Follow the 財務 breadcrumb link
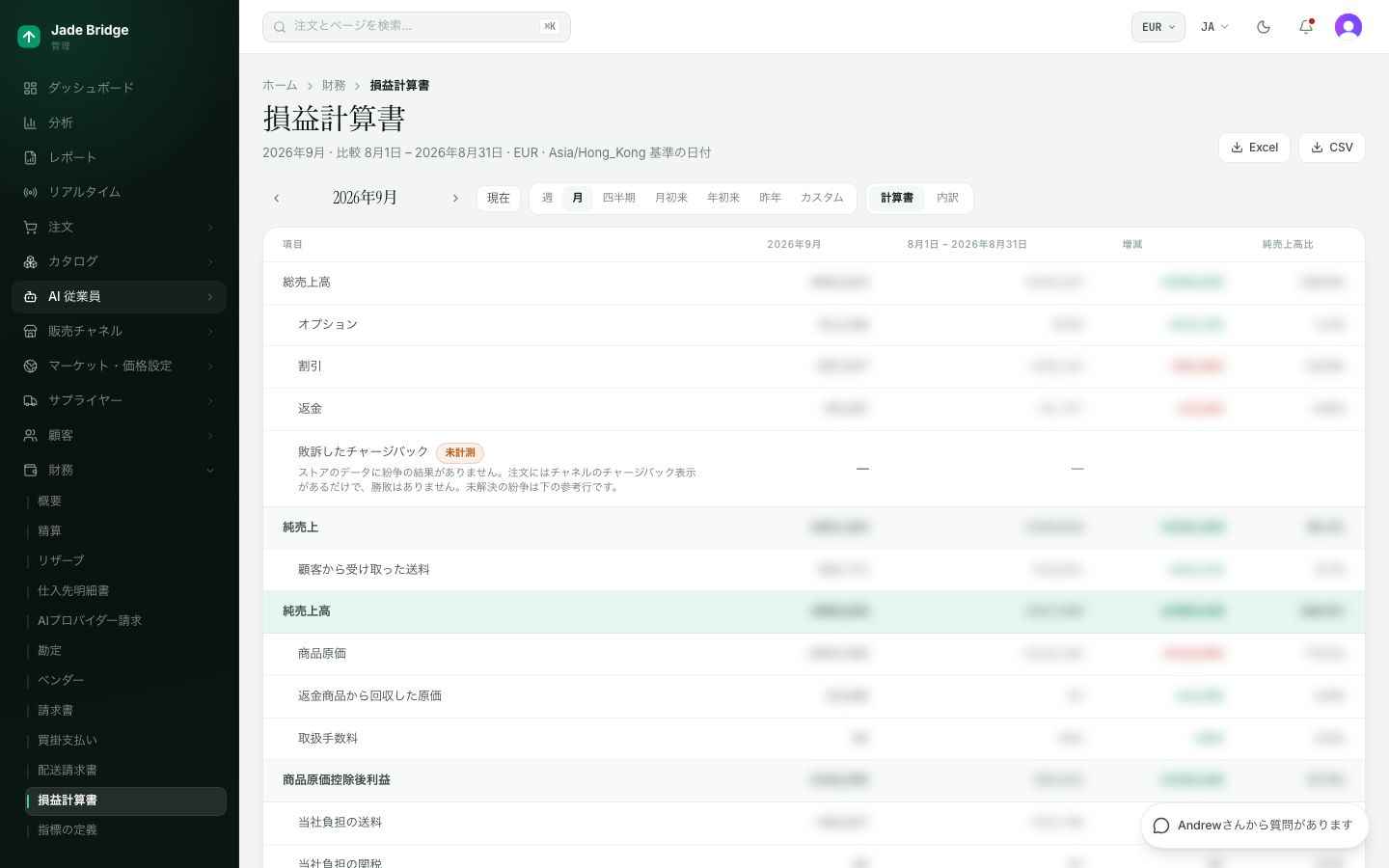The width and height of the screenshot is (1389, 868). [334, 86]
